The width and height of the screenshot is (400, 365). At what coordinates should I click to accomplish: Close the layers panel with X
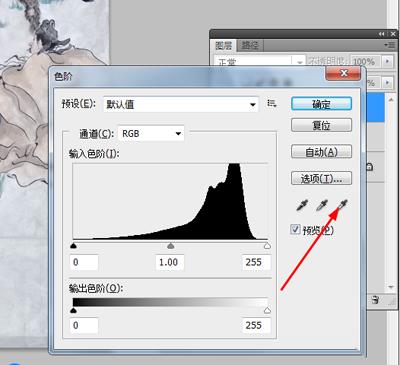(x=393, y=34)
